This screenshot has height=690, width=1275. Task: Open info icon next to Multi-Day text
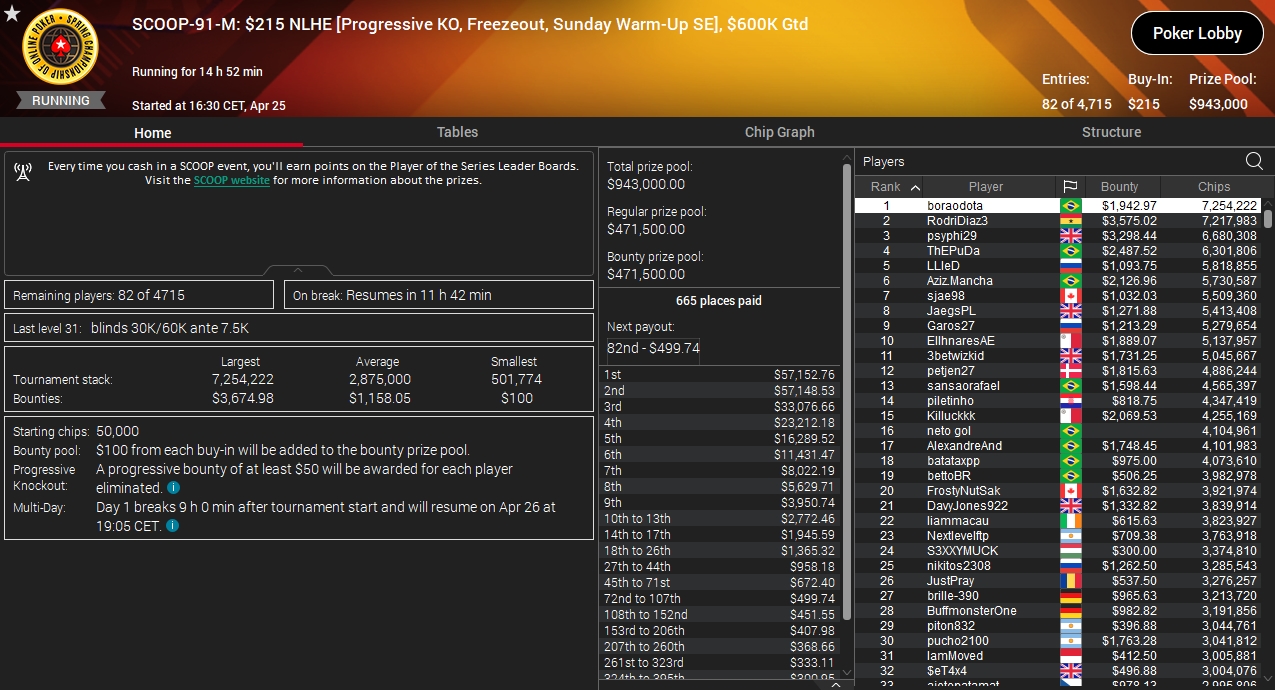point(172,526)
